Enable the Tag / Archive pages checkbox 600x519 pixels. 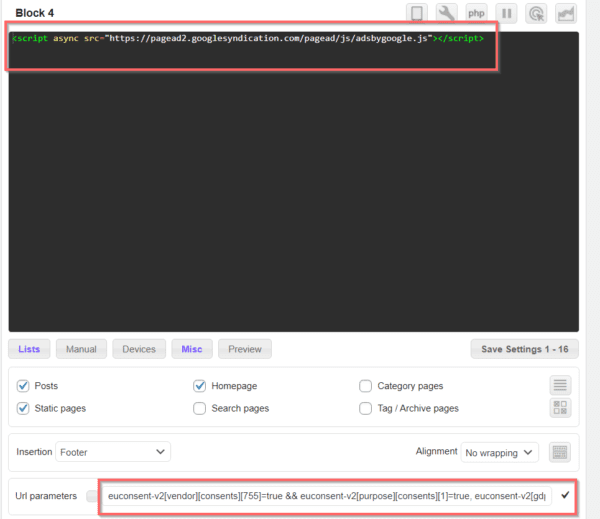pos(365,408)
